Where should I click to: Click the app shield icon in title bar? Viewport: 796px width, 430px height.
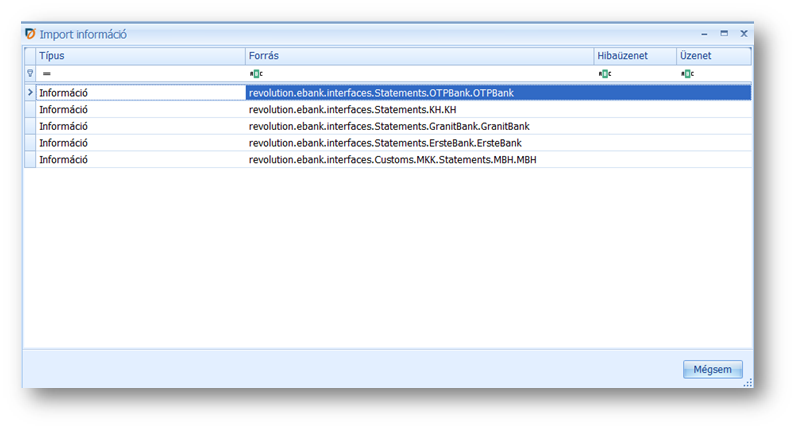click(x=30, y=34)
